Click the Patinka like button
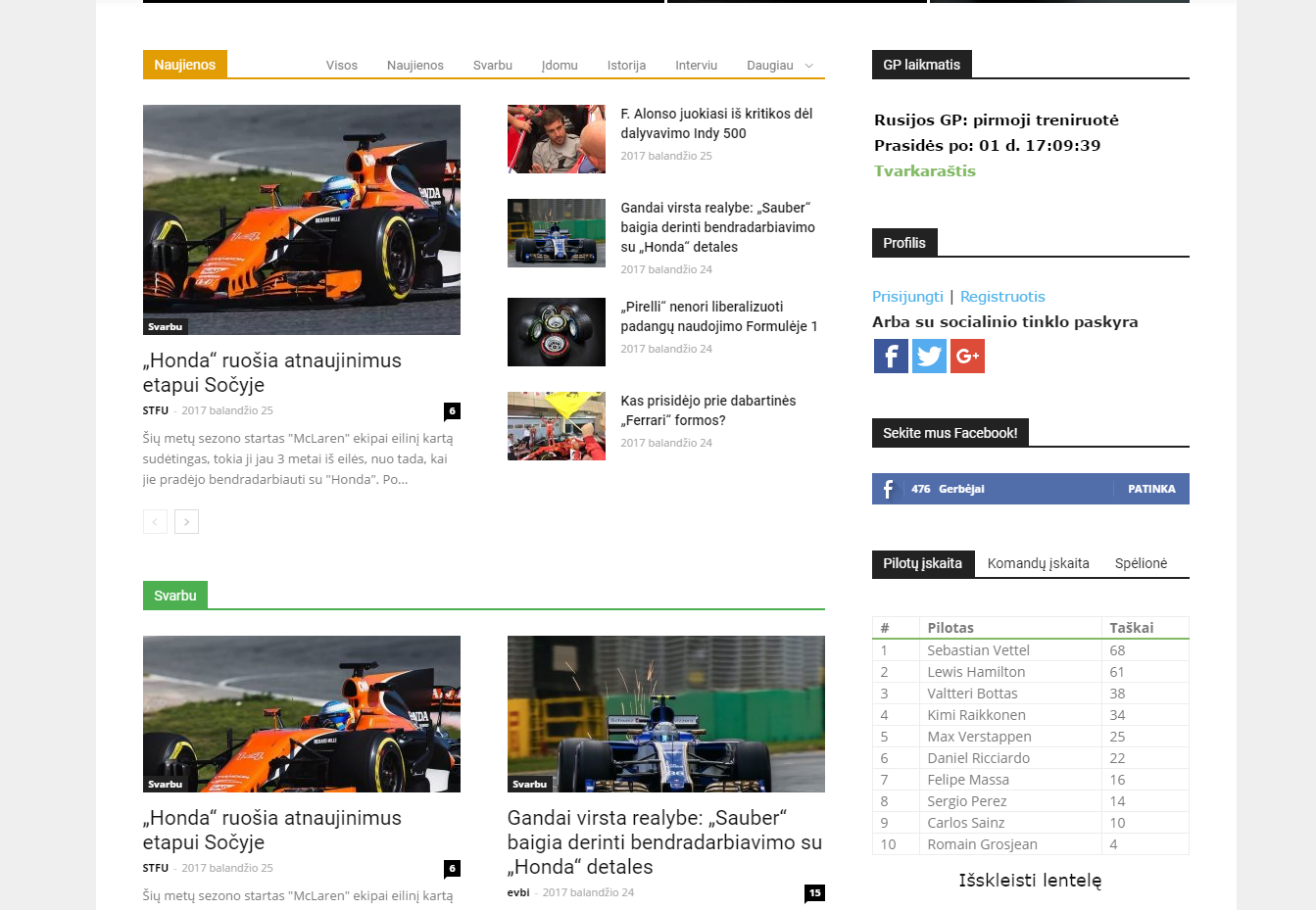Screen dimensions: 1316x910 [x=1151, y=489]
